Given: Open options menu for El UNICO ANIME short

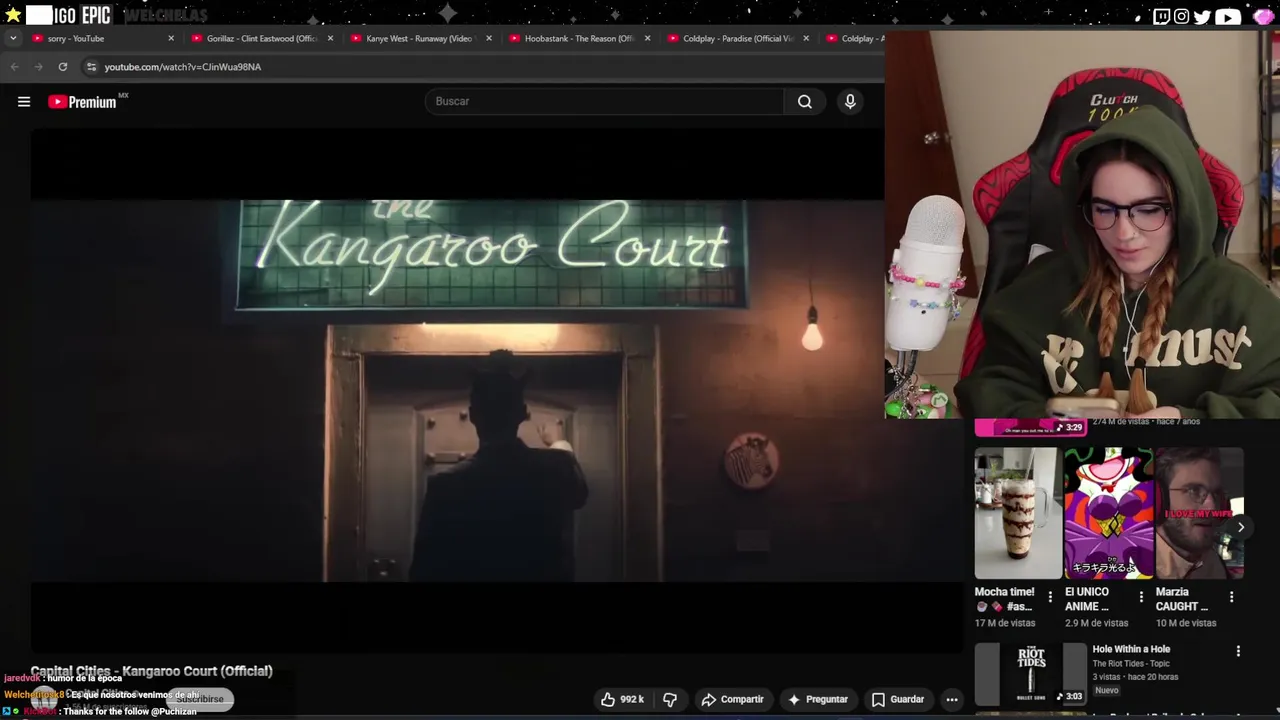Looking at the screenshot, I should click(x=1141, y=597).
